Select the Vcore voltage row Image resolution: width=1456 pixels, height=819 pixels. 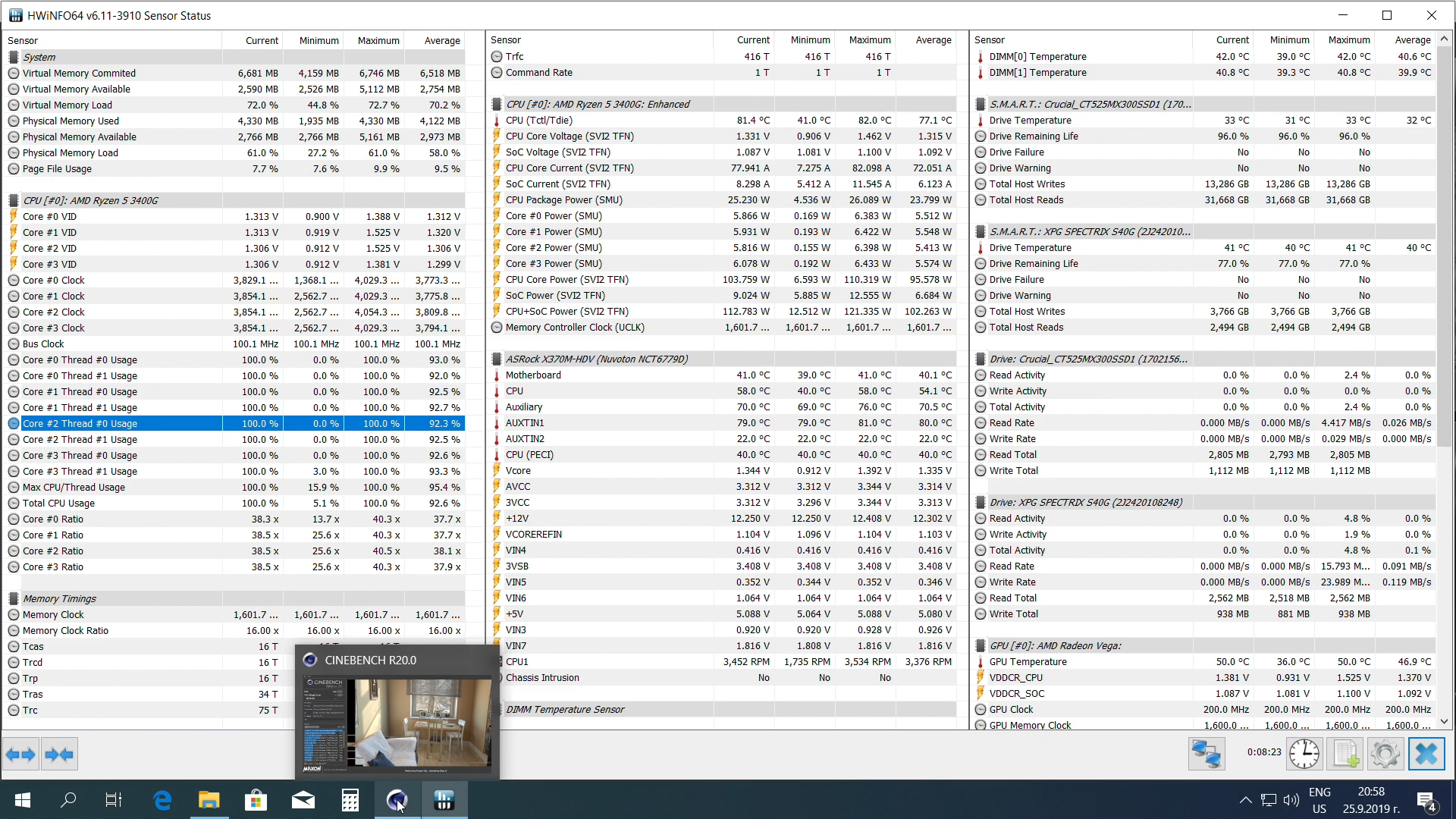[x=723, y=470]
